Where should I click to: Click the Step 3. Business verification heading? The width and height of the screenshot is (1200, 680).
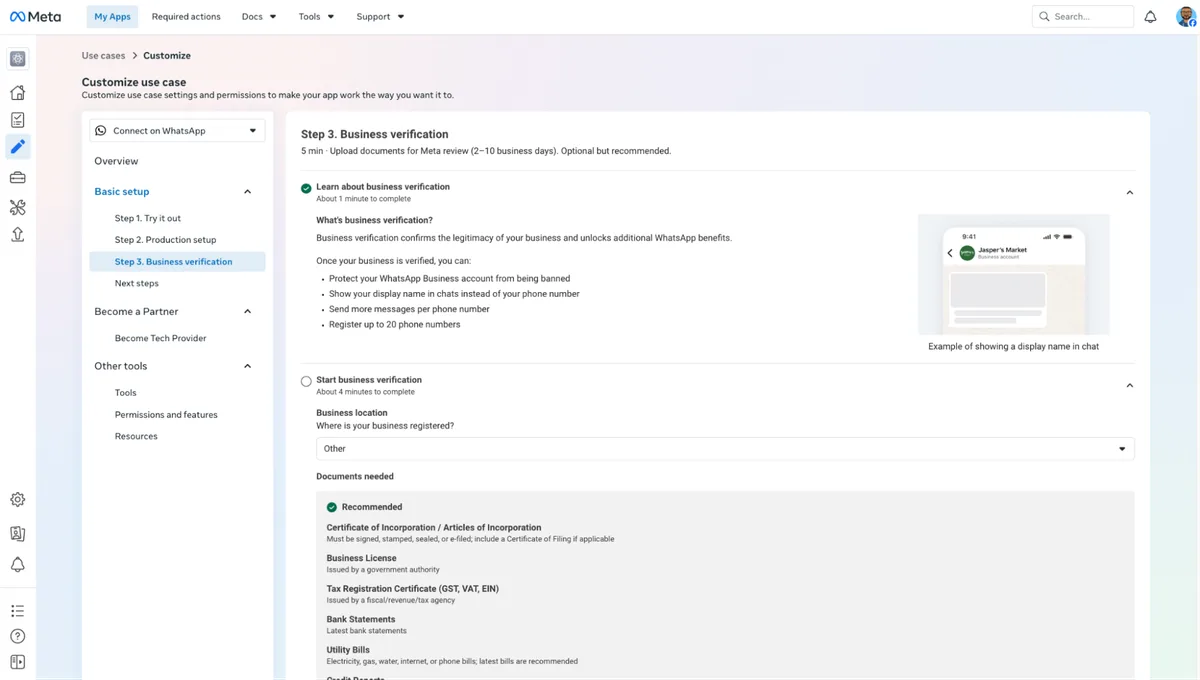[375, 134]
